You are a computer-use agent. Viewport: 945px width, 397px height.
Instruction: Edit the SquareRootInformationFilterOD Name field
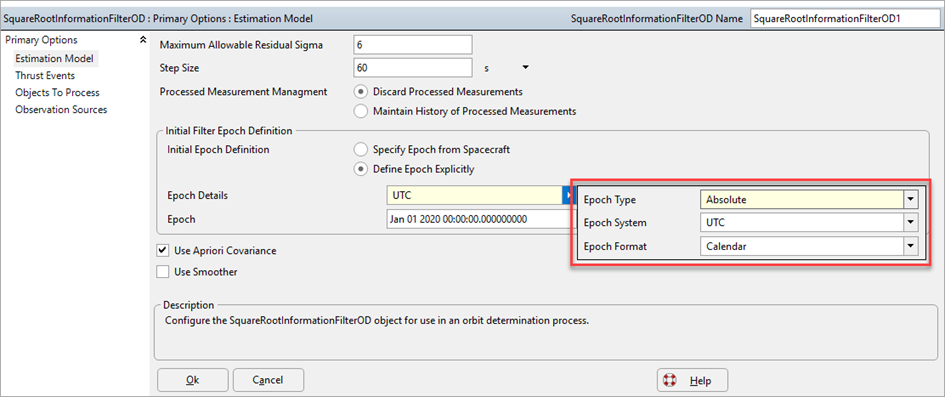point(844,19)
